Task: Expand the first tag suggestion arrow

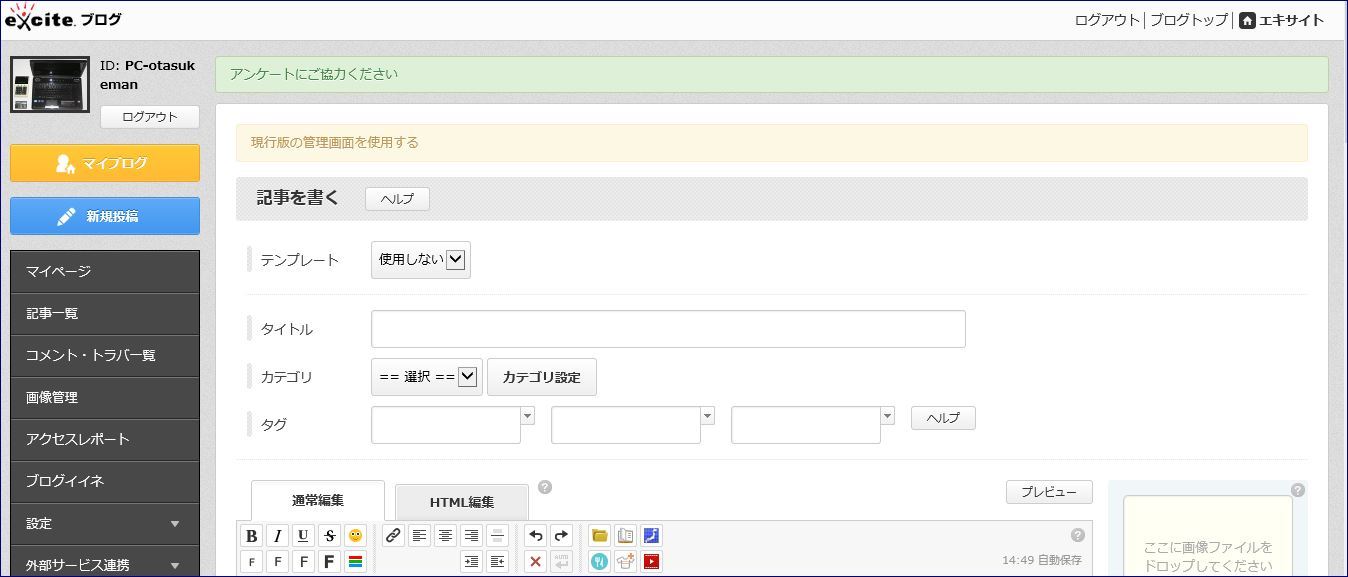Action: coord(527,415)
